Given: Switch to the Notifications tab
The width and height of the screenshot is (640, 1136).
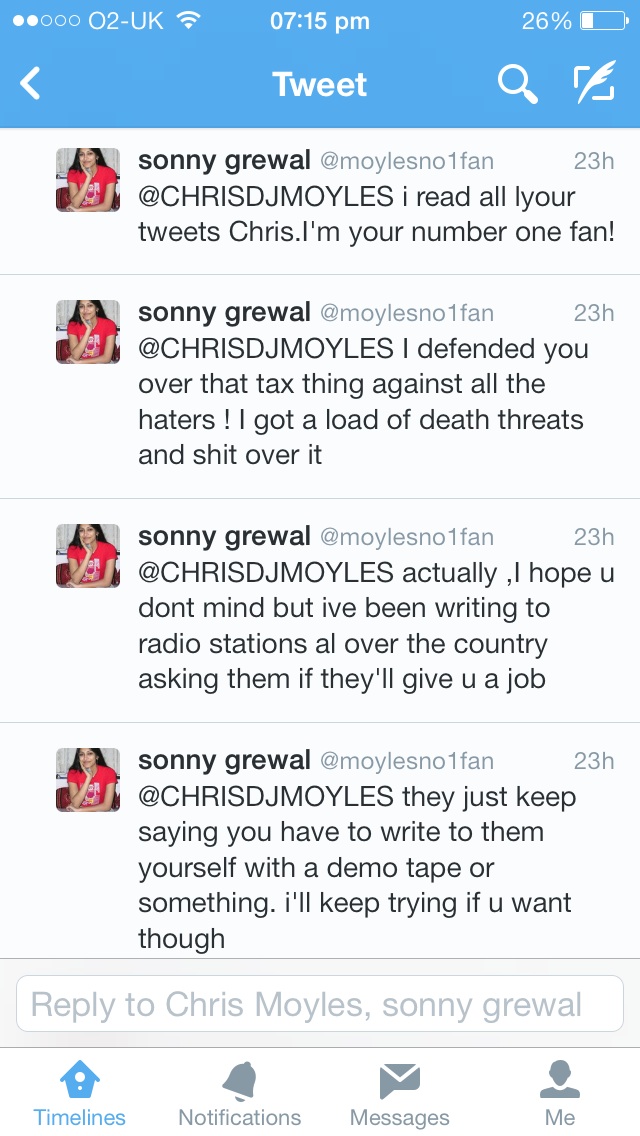Looking at the screenshot, I should click(239, 1093).
